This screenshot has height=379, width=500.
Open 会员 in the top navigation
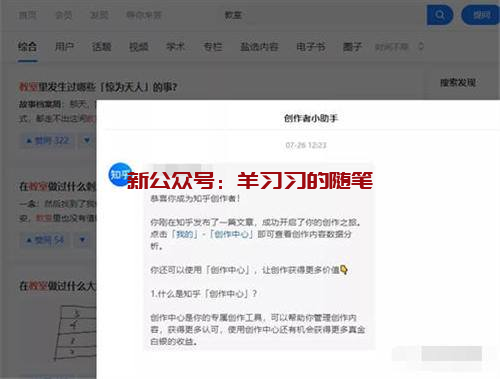pyautogui.click(x=63, y=15)
